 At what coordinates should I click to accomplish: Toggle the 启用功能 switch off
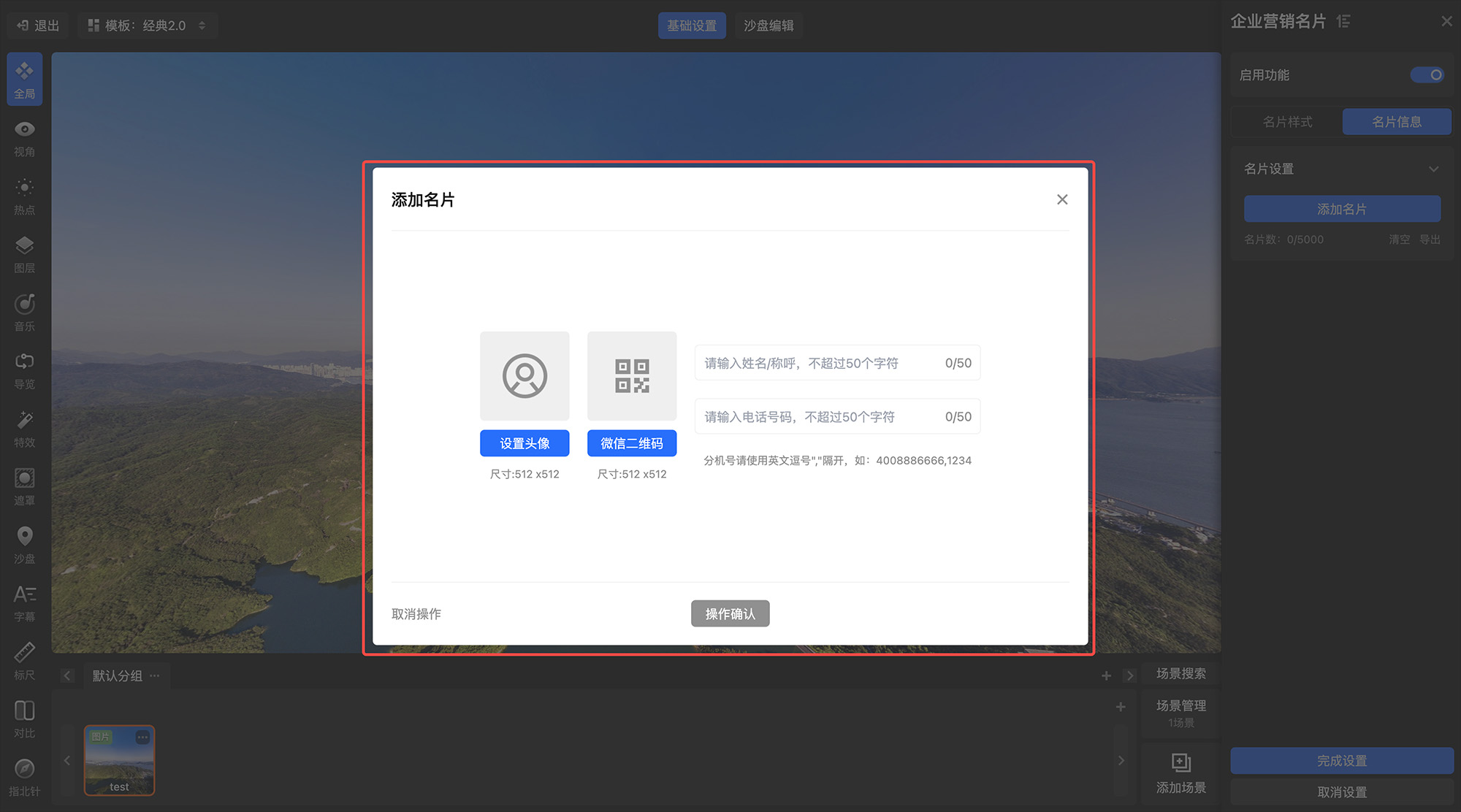pos(1427,75)
